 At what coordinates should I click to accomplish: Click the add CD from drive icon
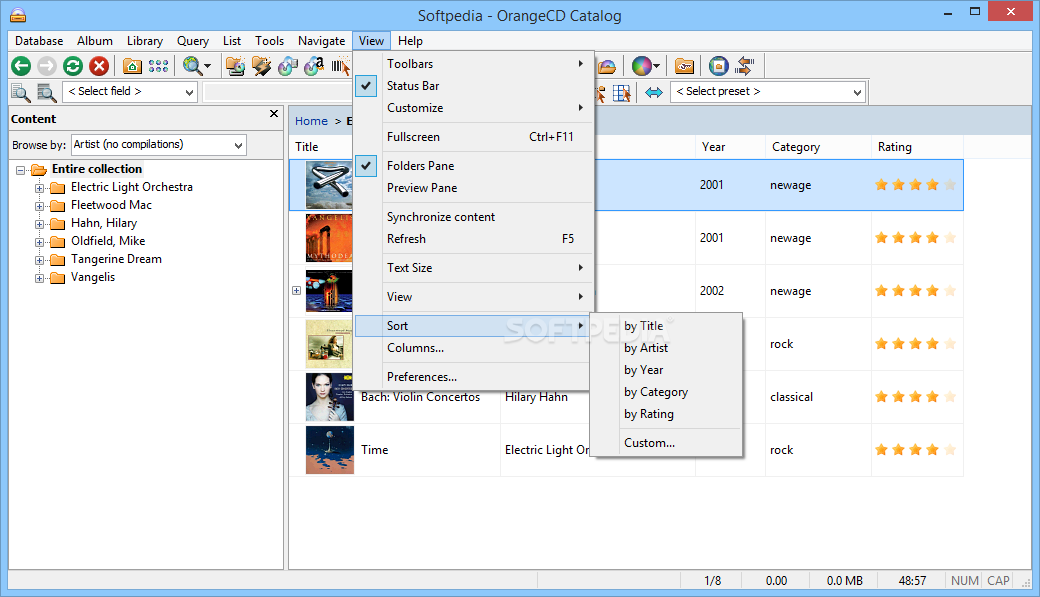(235, 66)
